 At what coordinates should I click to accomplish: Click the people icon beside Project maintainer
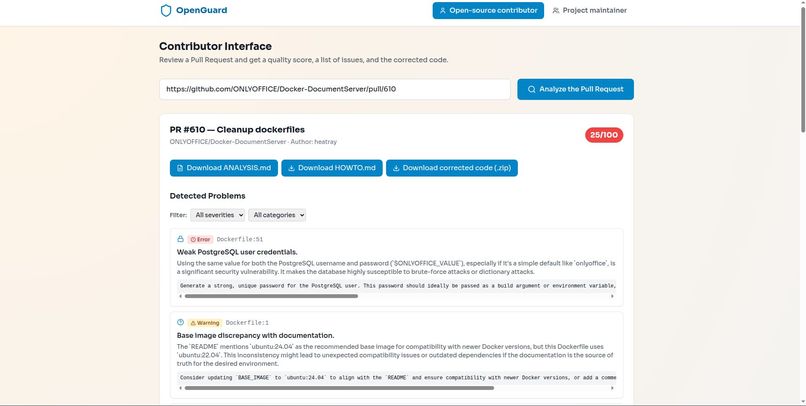pyautogui.click(x=556, y=10)
